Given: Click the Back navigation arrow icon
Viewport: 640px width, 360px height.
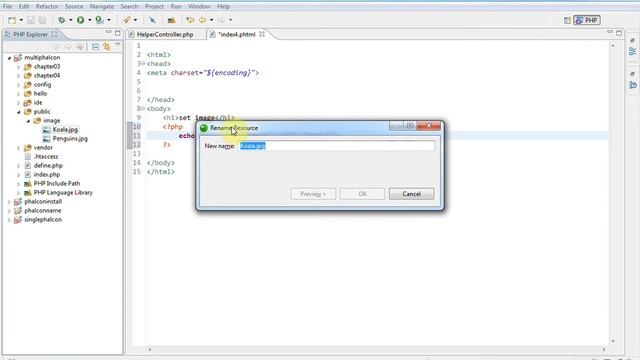Looking at the screenshot, I should [x=202, y=20].
